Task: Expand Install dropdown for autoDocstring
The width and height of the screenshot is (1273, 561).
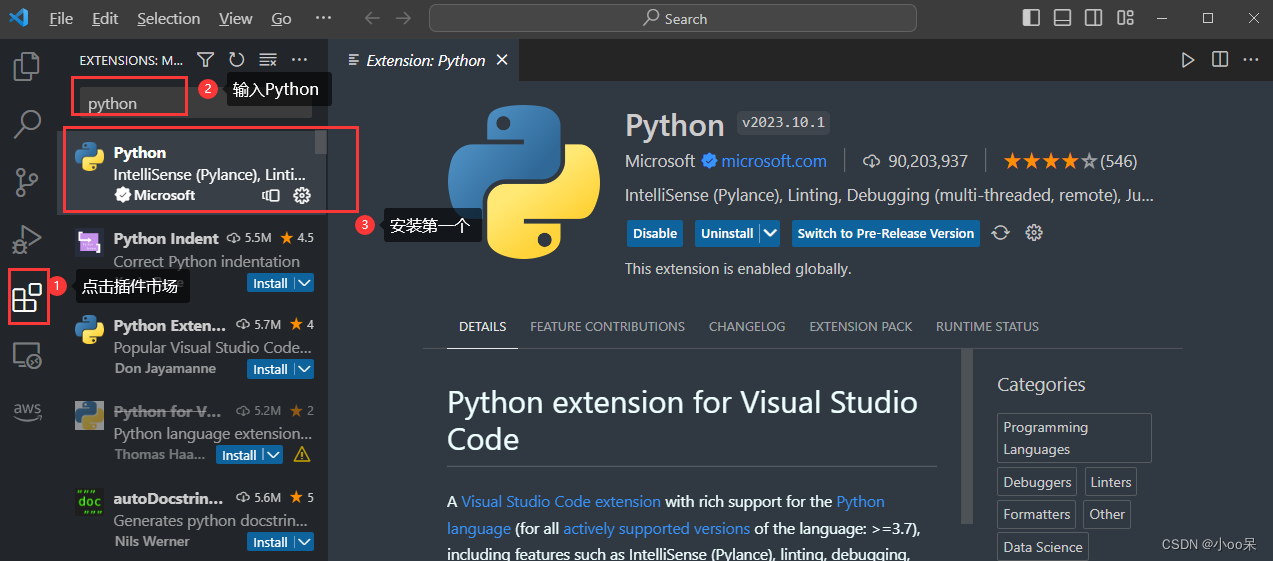Action: pyautogui.click(x=304, y=542)
